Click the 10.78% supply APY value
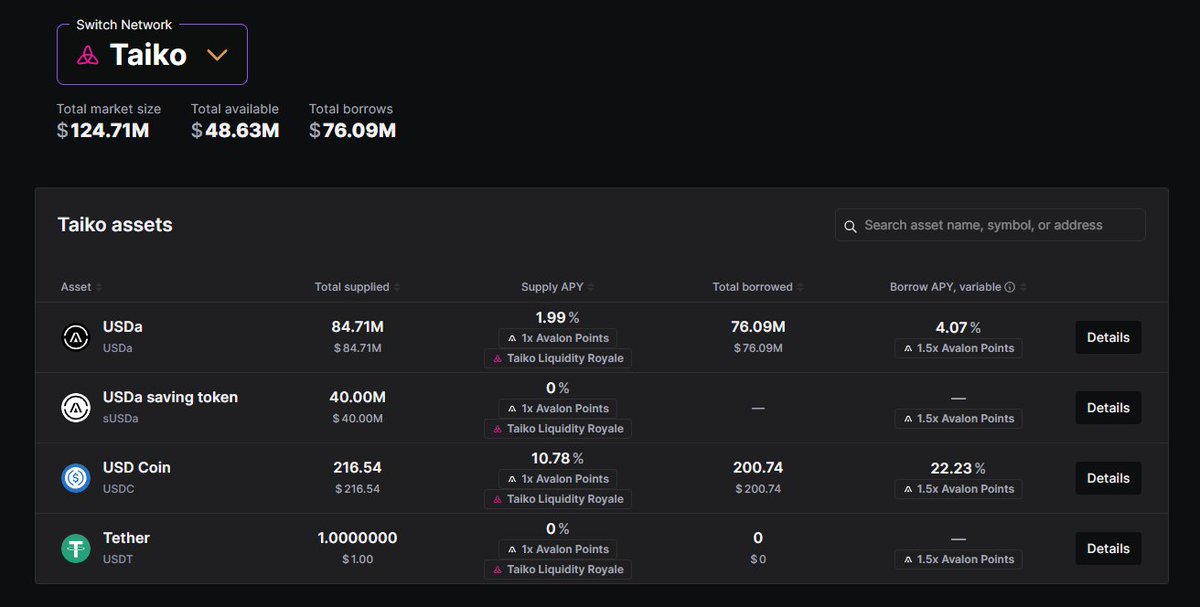The height and width of the screenshot is (607, 1200). coord(558,458)
